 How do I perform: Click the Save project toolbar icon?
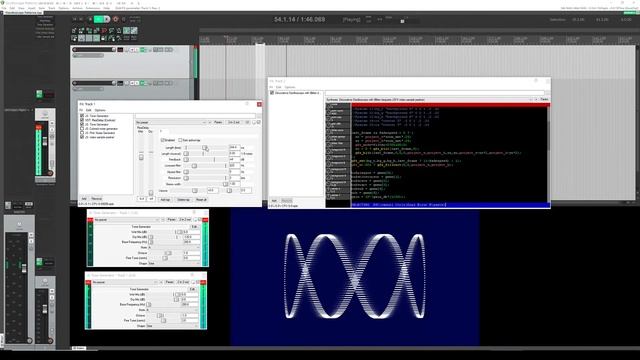[89, 31]
